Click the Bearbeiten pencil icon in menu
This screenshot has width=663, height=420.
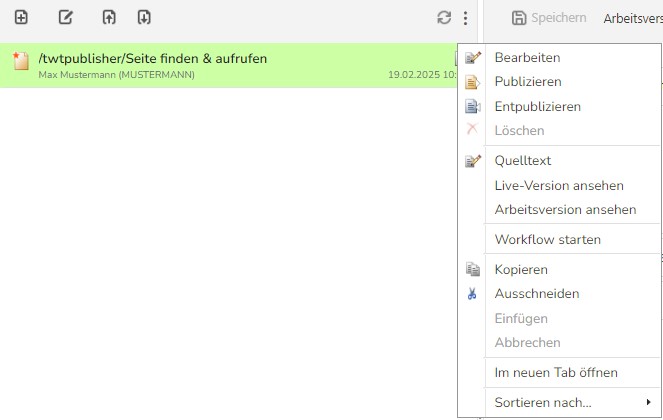coord(473,57)
